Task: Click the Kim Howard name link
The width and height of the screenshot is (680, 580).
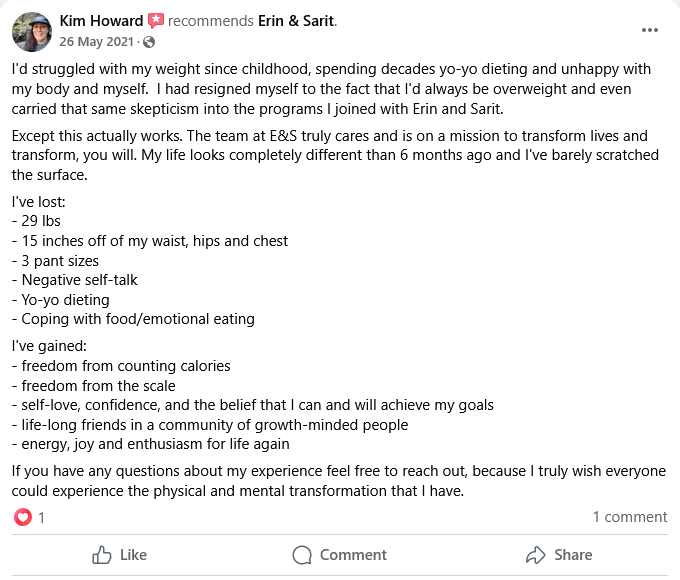Action: click(x=101, y=21)
